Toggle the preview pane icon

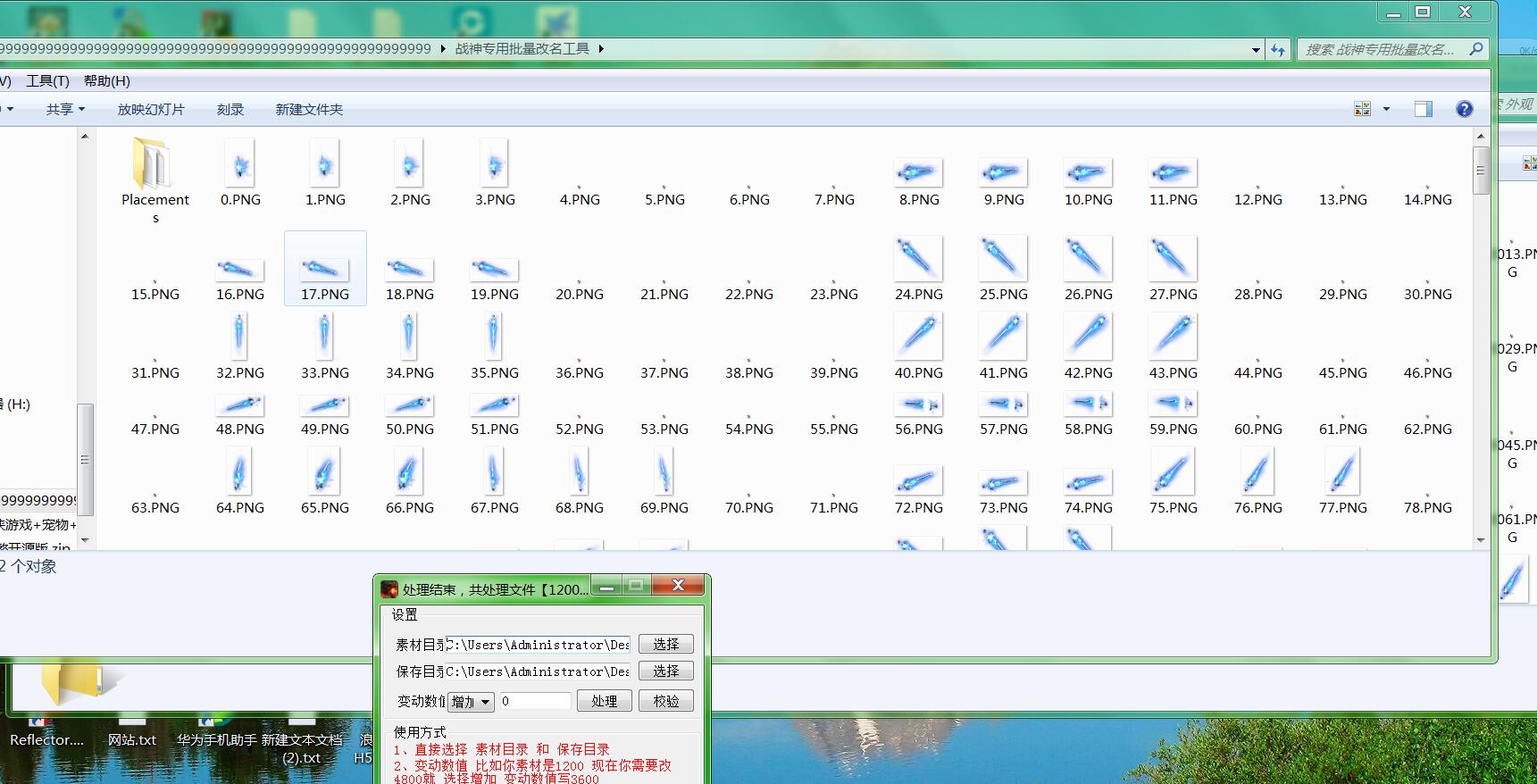coord(1423,109)
